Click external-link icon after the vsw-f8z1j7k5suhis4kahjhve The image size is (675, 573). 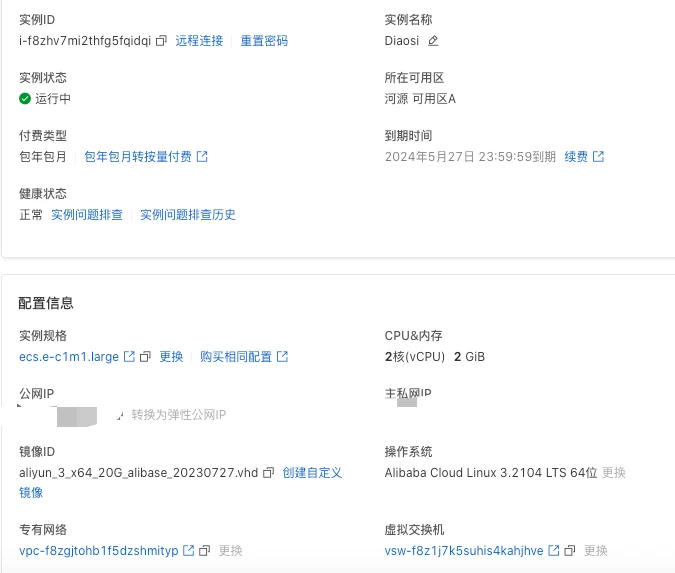pyautogui.click(x=554, y=551)
